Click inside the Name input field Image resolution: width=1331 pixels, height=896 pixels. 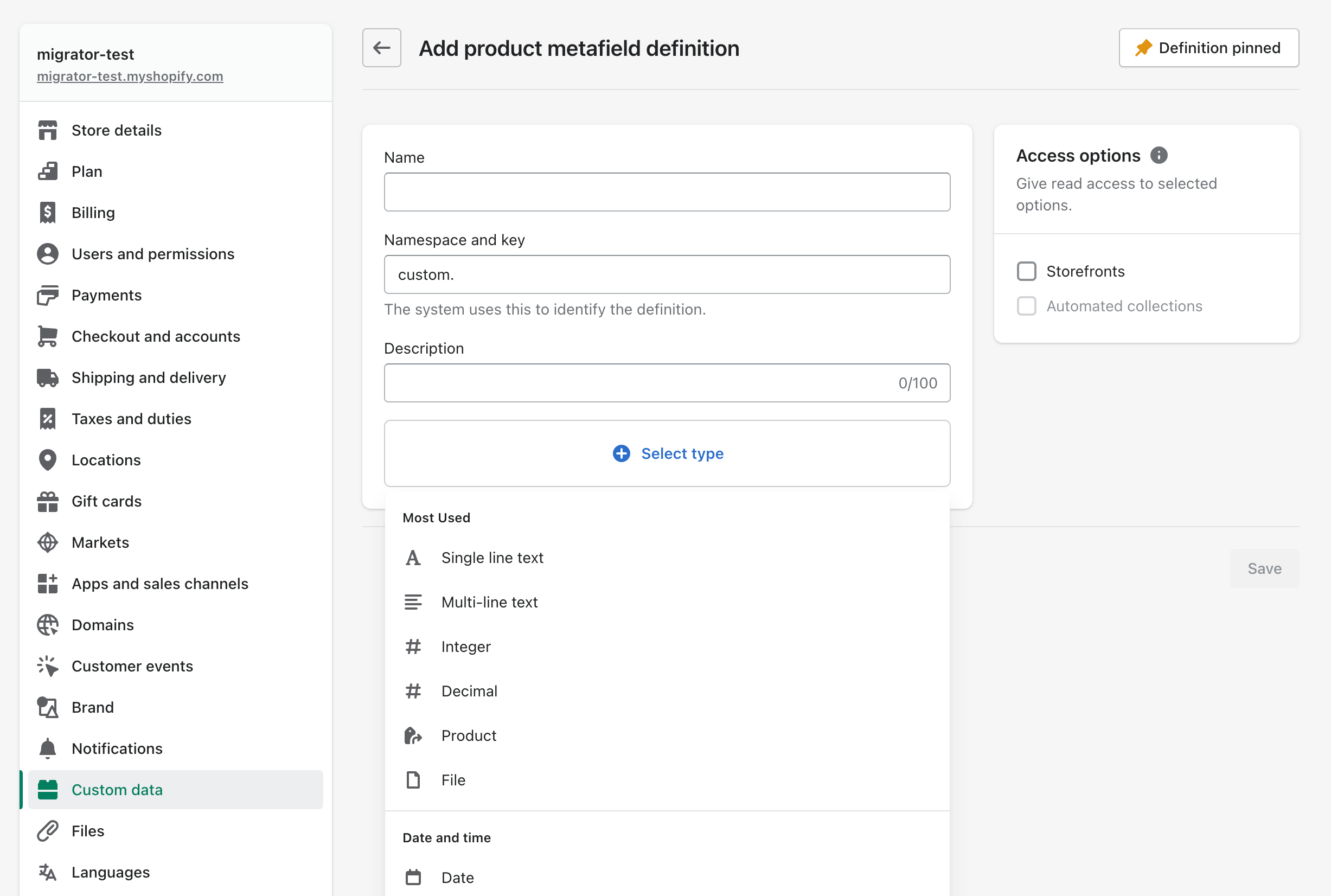coord(667,192)
